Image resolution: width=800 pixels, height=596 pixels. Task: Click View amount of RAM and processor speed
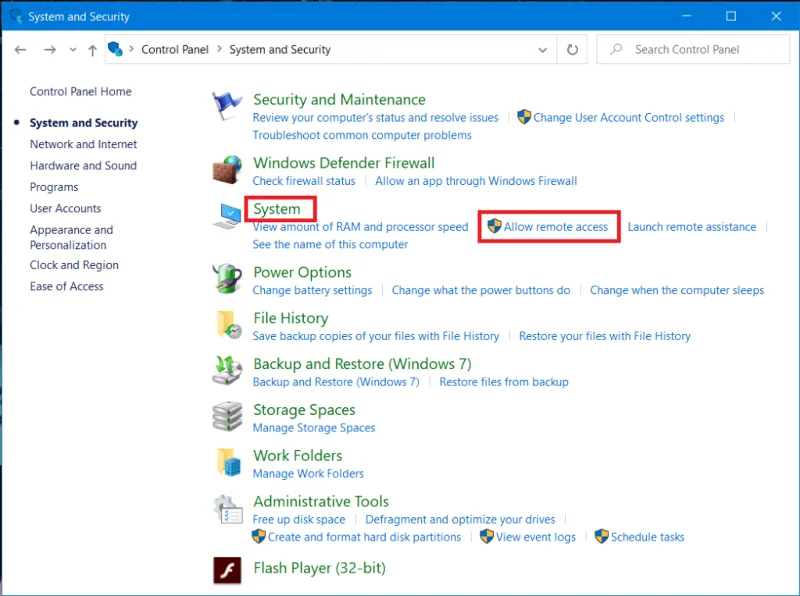(360, 227)
